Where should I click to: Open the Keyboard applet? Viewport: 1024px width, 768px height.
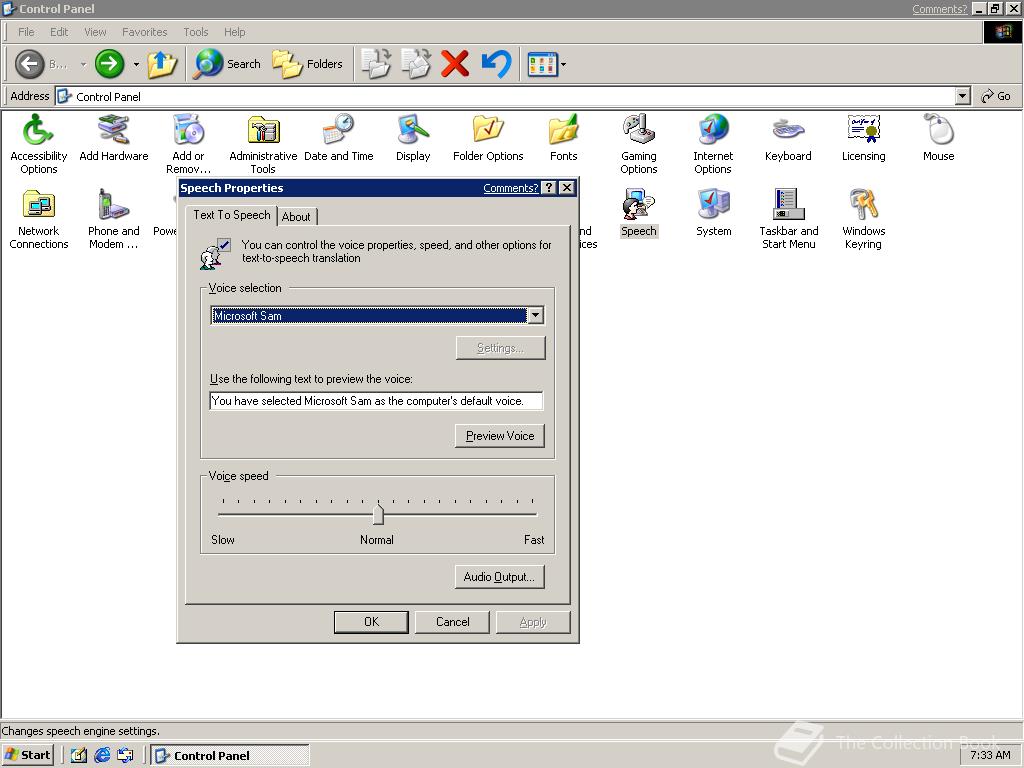tap(788, 138)
